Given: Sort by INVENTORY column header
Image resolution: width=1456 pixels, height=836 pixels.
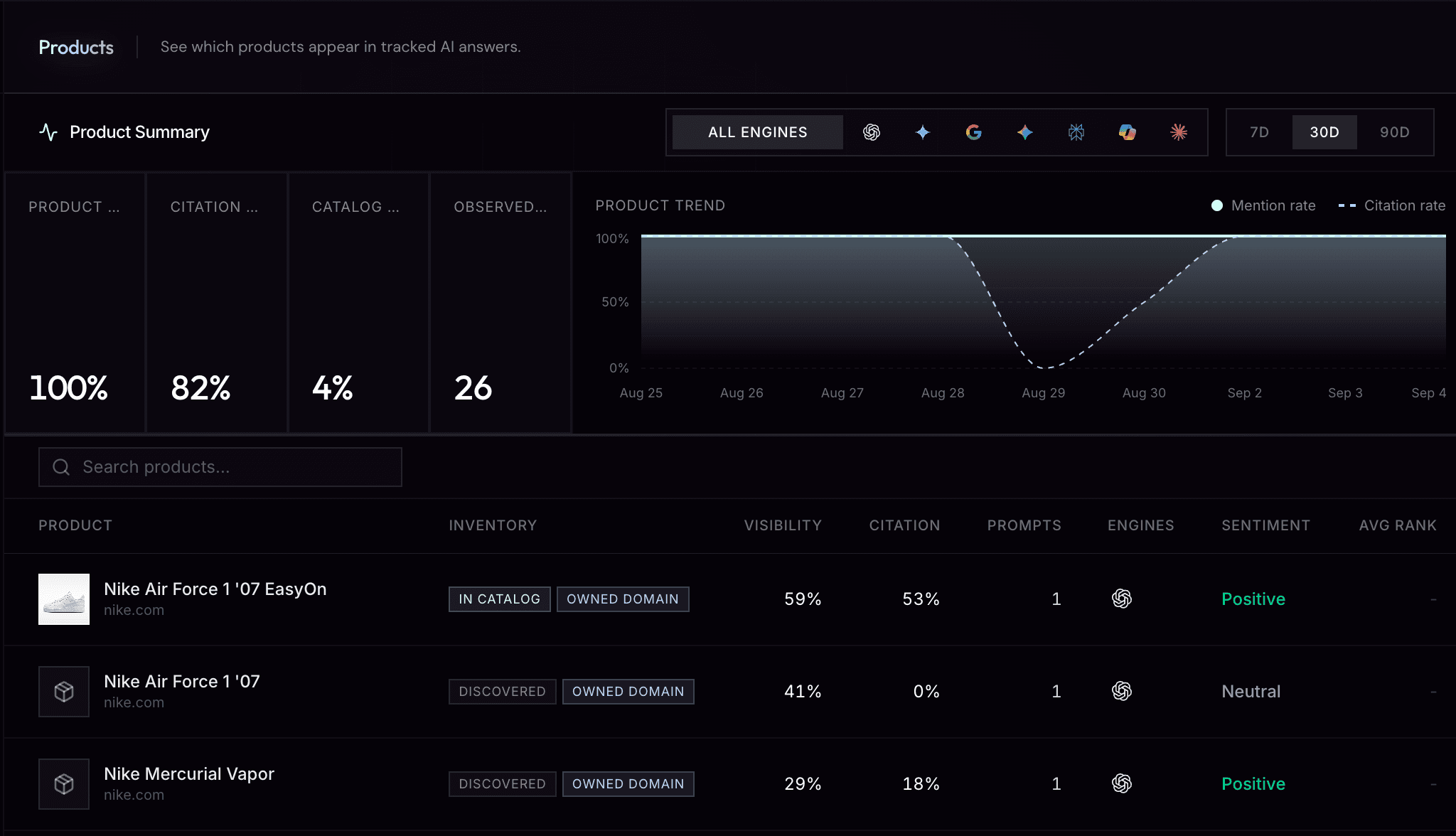Looking at the screenshot, I should [x=493, y=525].
